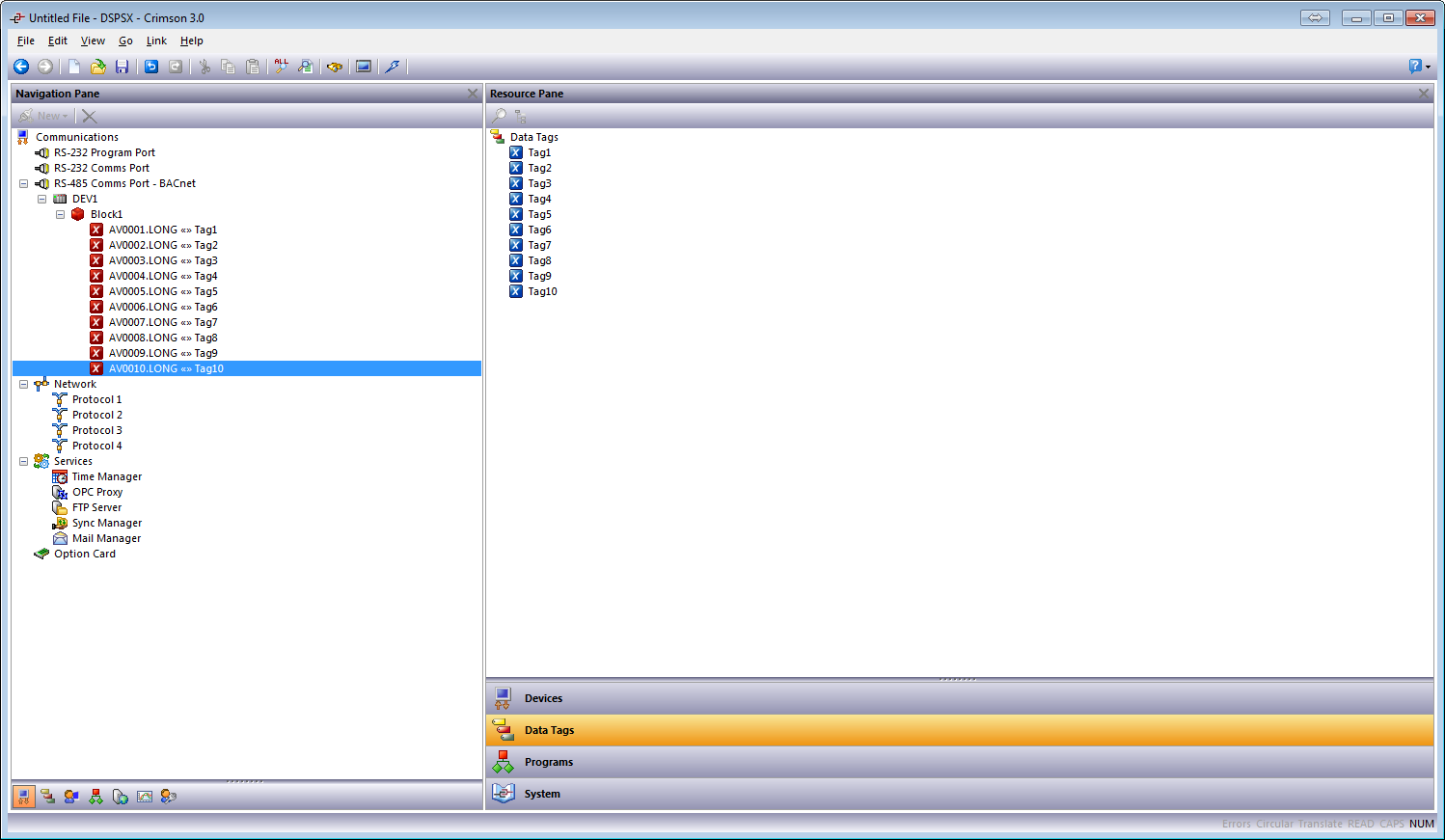Select Communications category icon at pane bottom
1445x840 pixels.
pyautogui.click(x=24, y=797)
